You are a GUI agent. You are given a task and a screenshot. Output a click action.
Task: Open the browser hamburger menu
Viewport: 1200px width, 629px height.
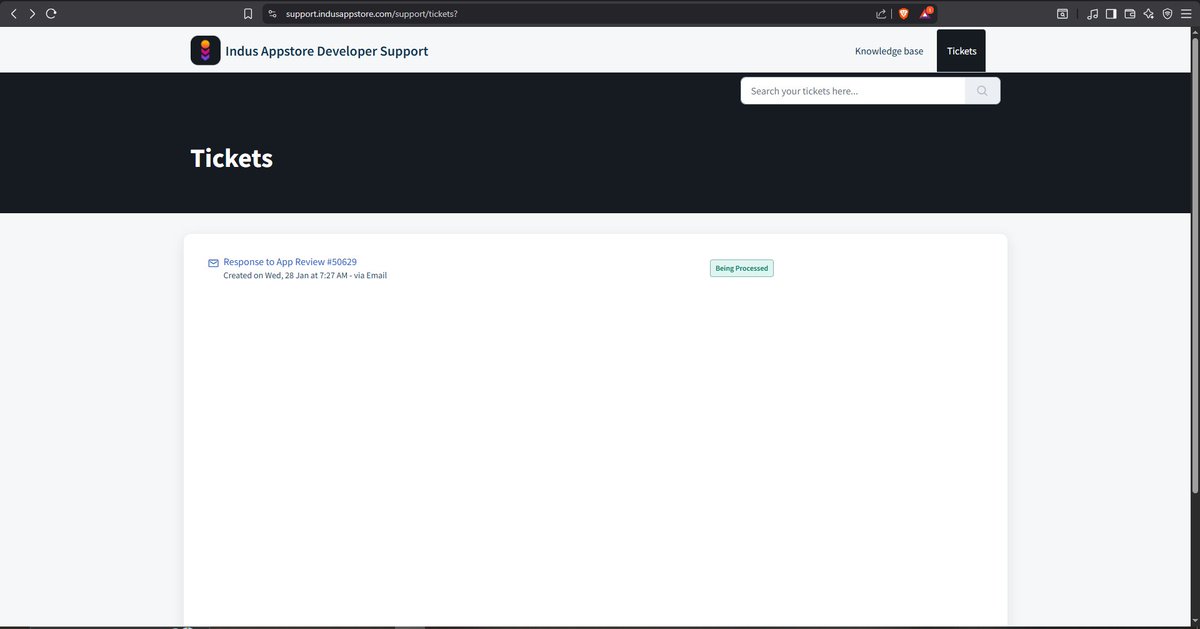[1185, 14]
